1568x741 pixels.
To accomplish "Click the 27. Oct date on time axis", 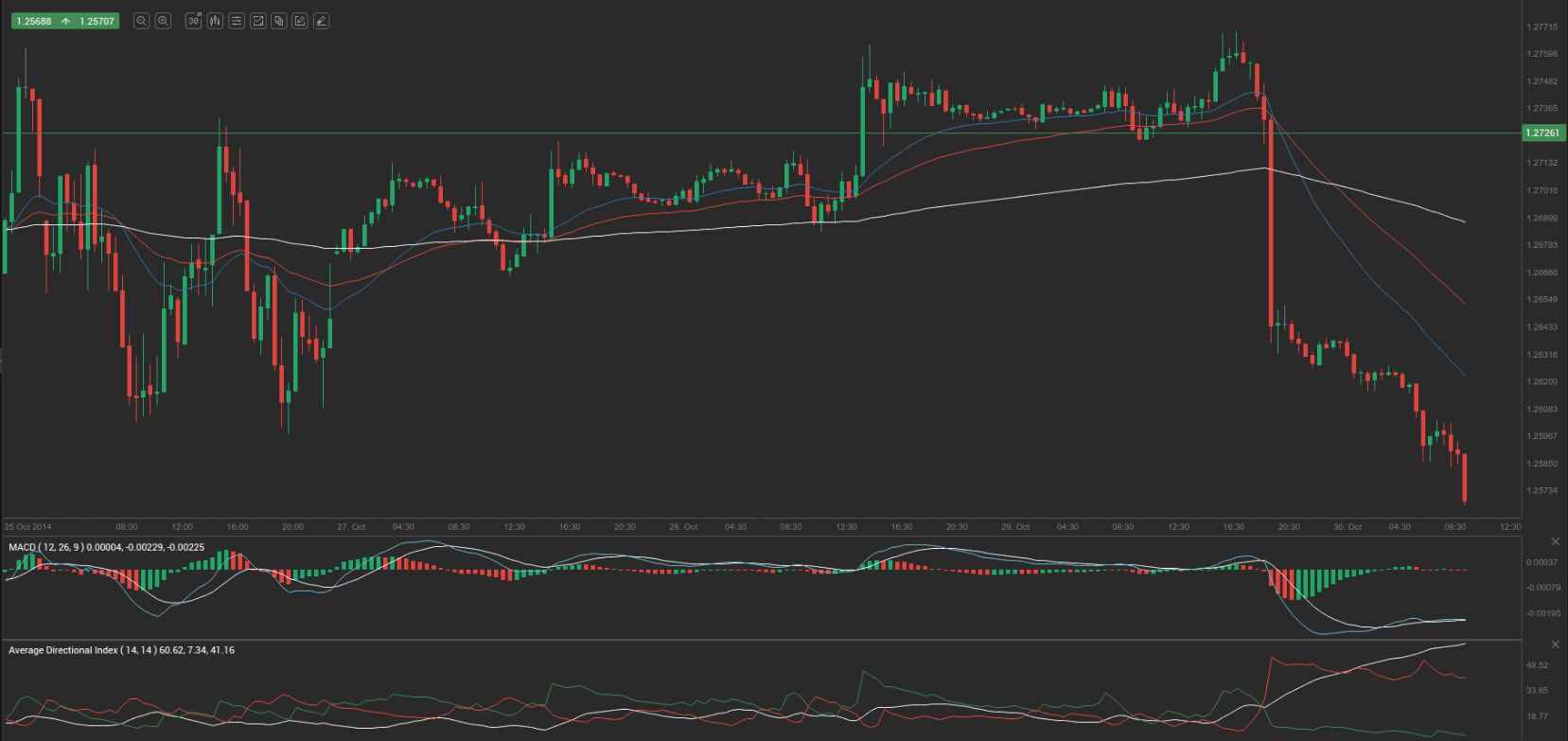I will click(351, 527).
